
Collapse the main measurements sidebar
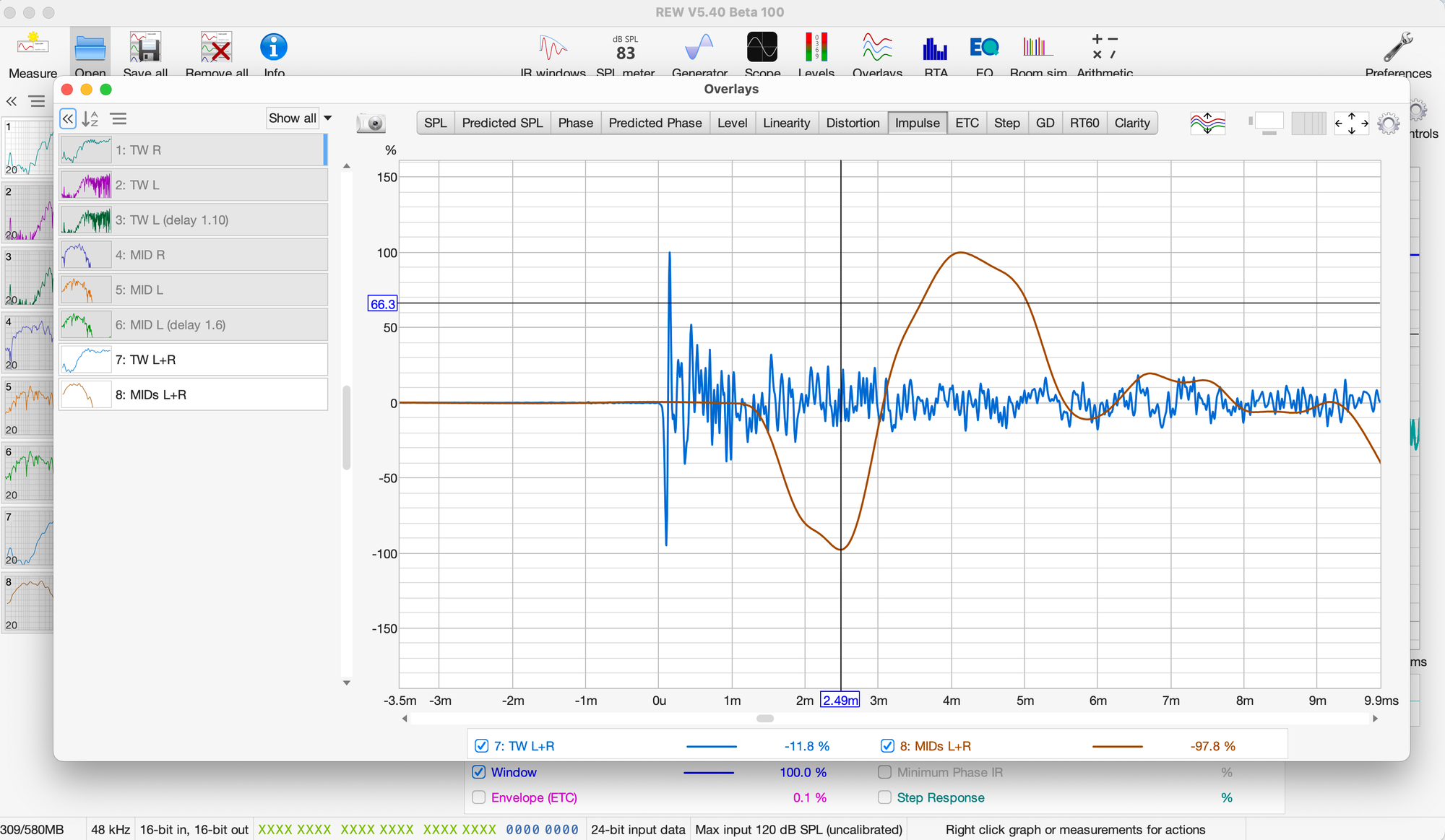12,101
